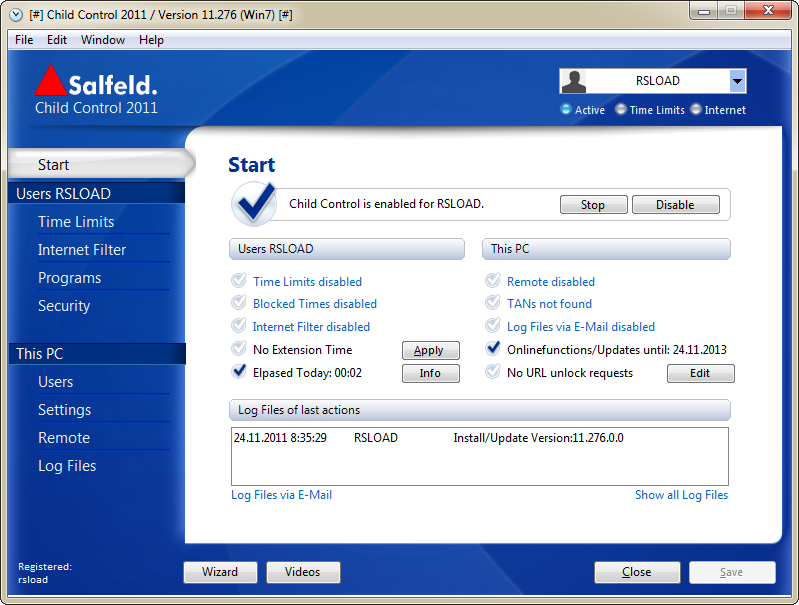The width and height of the screenshot is (799, 605).
Task: Launch the Wizard button
Action: pyautogui.click(x=220, y=572)
